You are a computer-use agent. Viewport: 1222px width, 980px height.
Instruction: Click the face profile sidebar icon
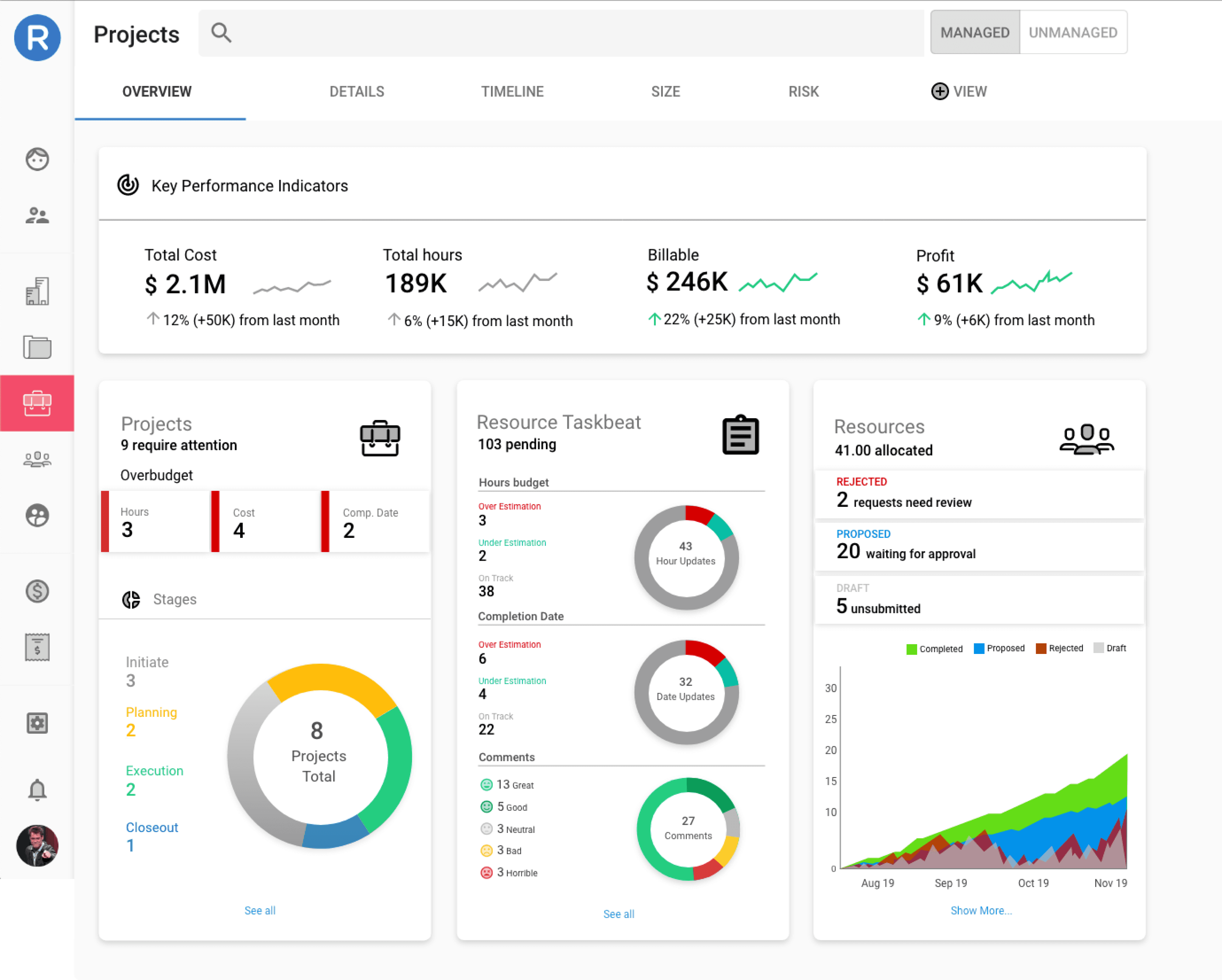37,159
